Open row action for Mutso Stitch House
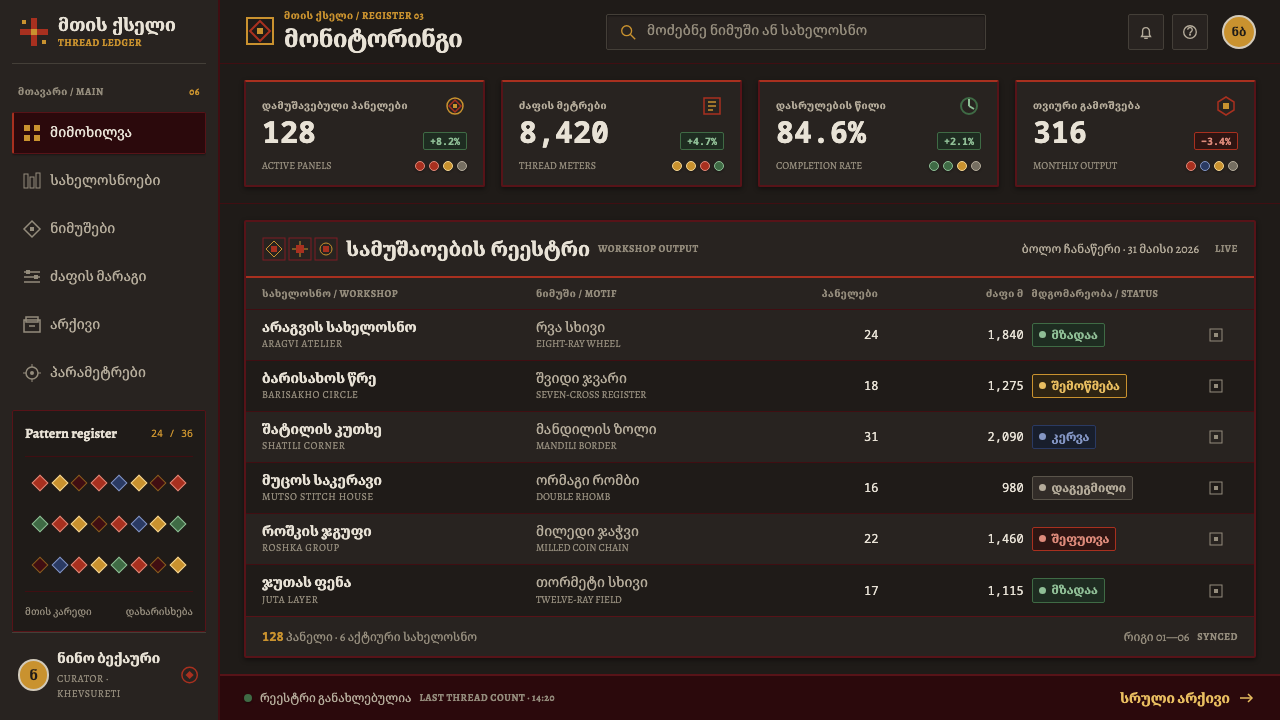 [1216, 488]
